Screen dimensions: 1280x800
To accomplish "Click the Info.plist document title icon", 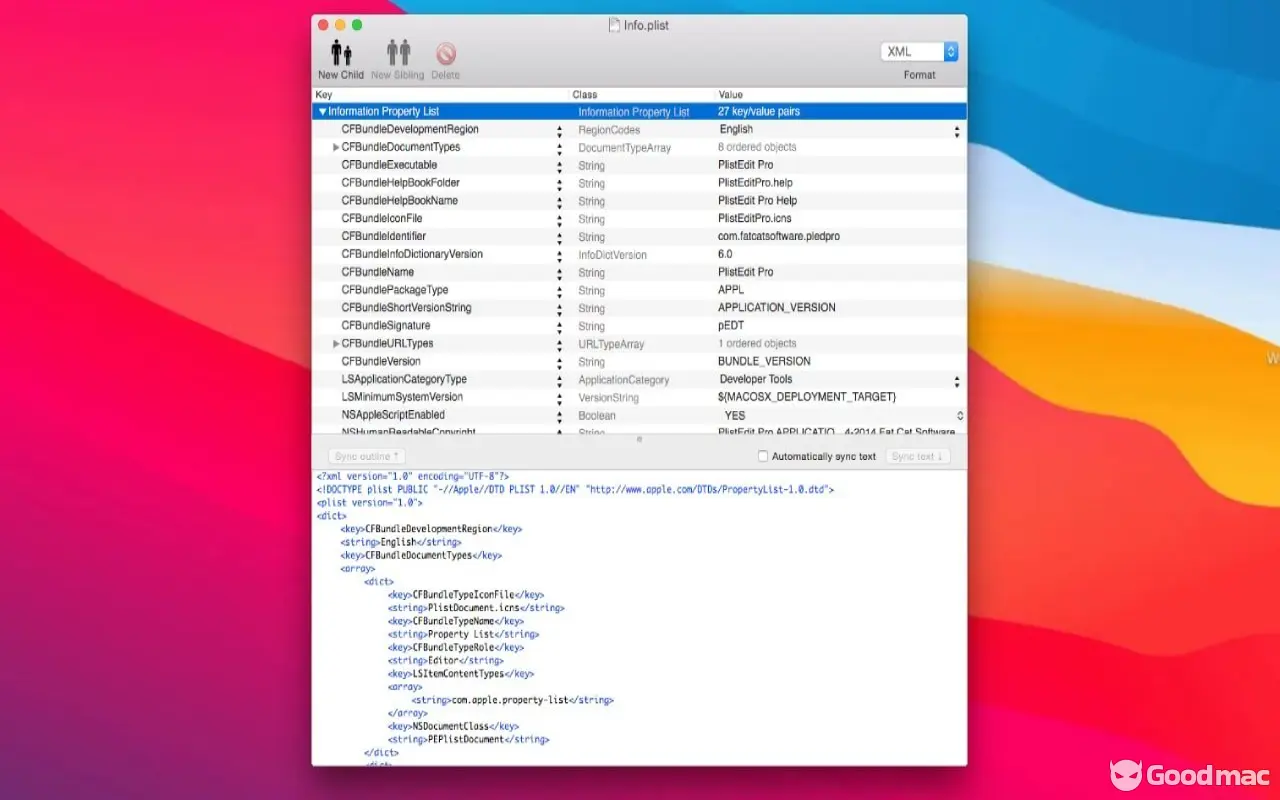I will pos(614,25).
